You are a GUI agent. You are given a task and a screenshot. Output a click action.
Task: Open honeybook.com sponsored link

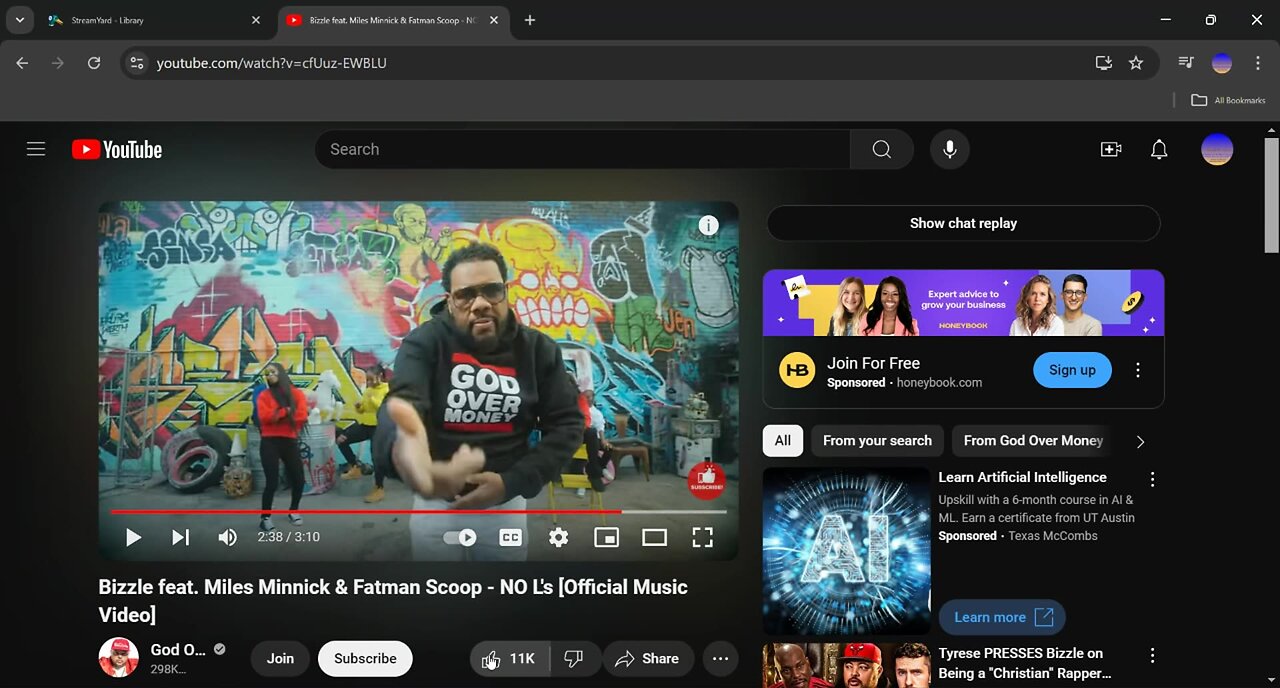(939, 383)
